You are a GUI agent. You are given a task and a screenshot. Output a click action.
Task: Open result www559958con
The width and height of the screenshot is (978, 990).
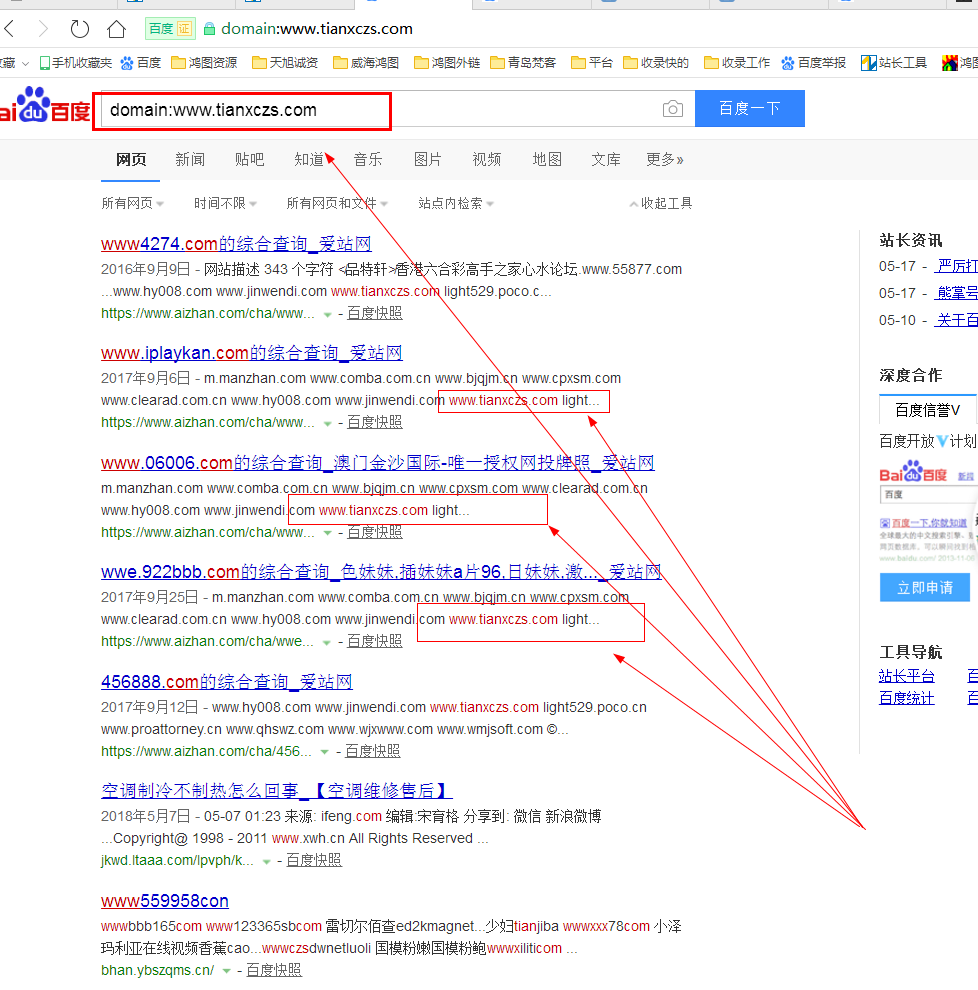click(x=165, y=901)
